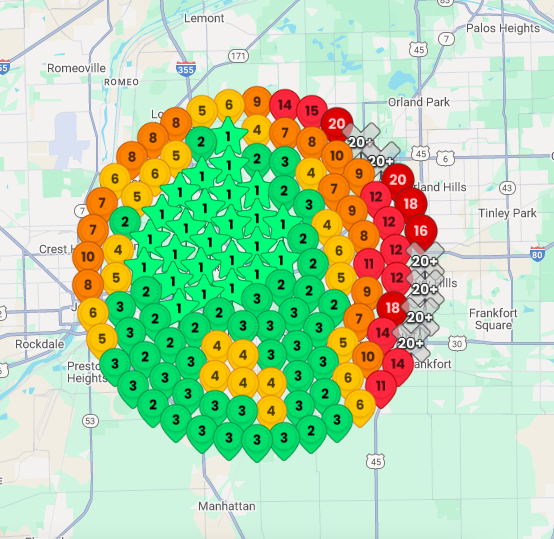
Task: Click the topmost red 12 pin
Action: point(376,197)
